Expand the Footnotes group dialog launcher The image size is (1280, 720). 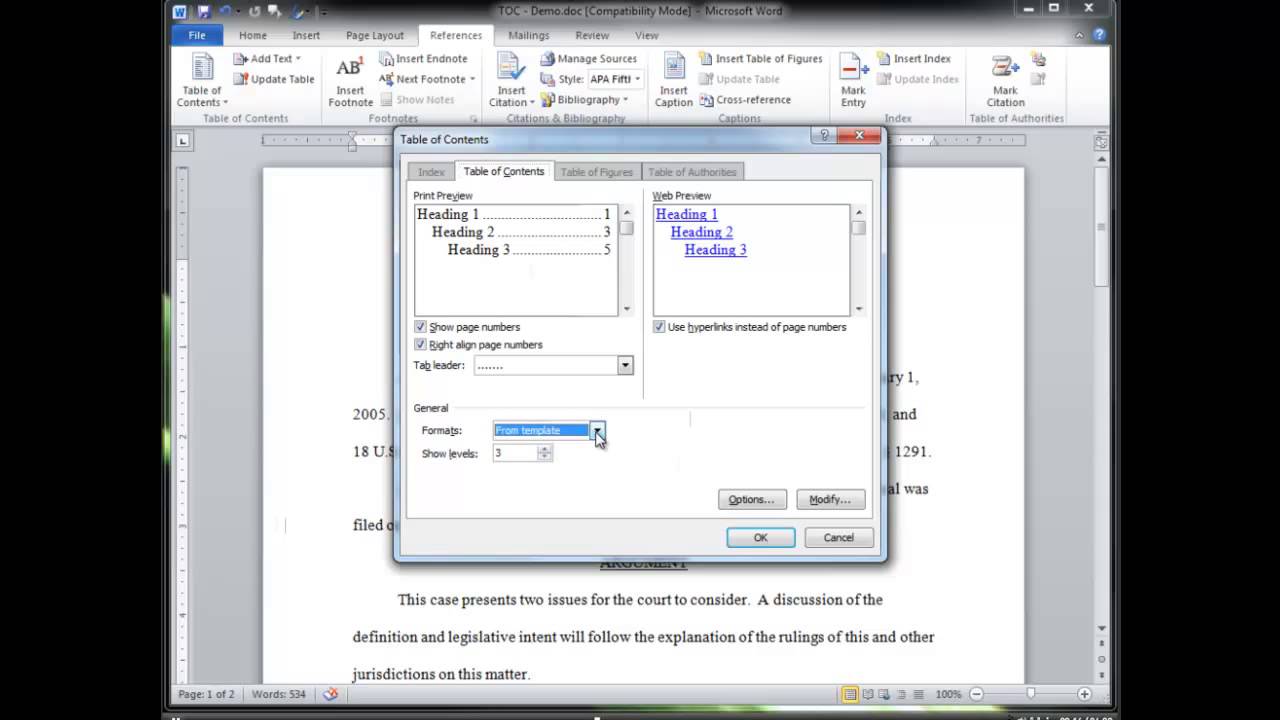[474, 119]
